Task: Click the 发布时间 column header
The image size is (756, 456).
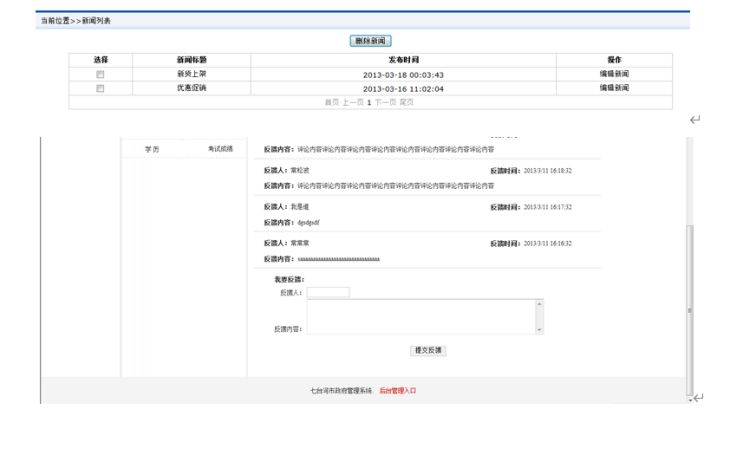Action: pos(404,60)
